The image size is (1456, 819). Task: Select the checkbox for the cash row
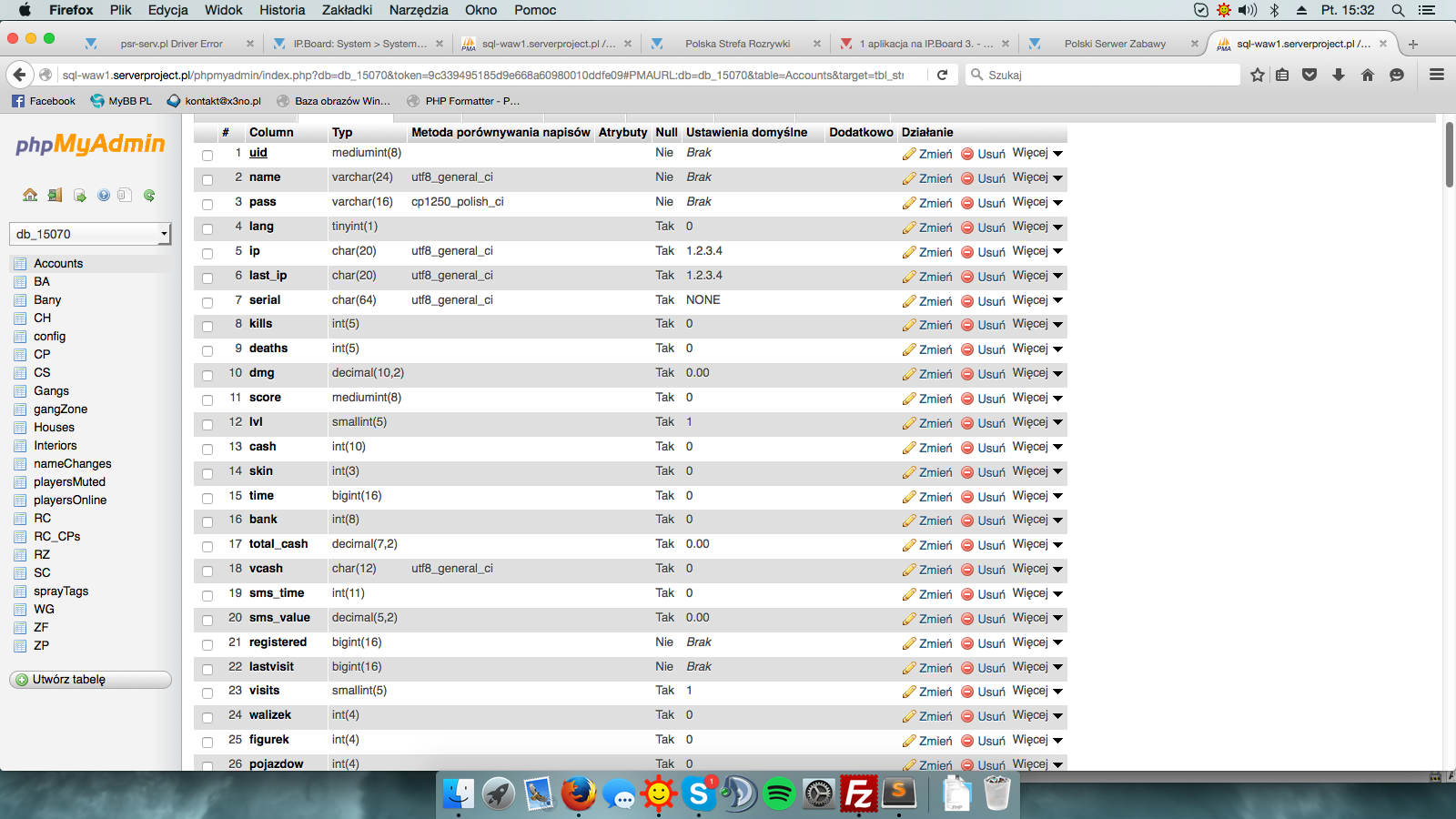[207, 449]
